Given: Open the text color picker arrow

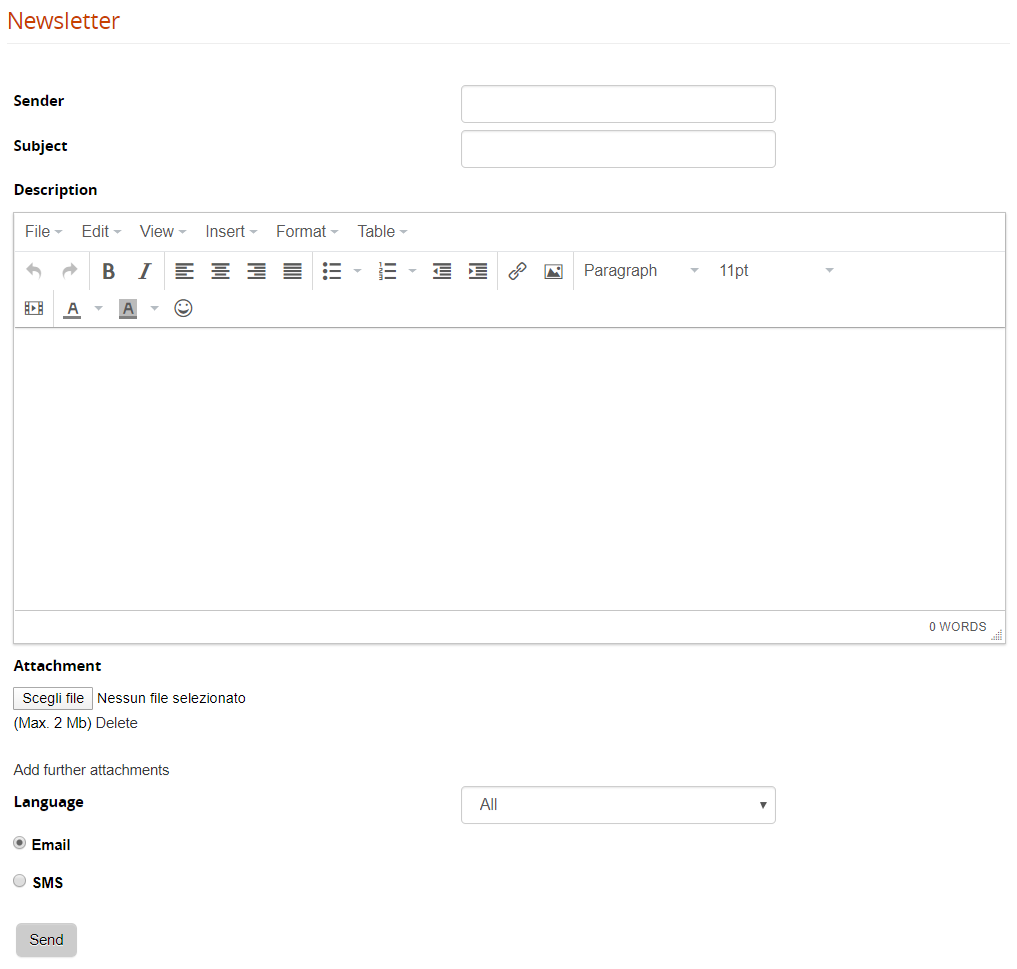Looking at the screenshot, I should tap(98, 308).
